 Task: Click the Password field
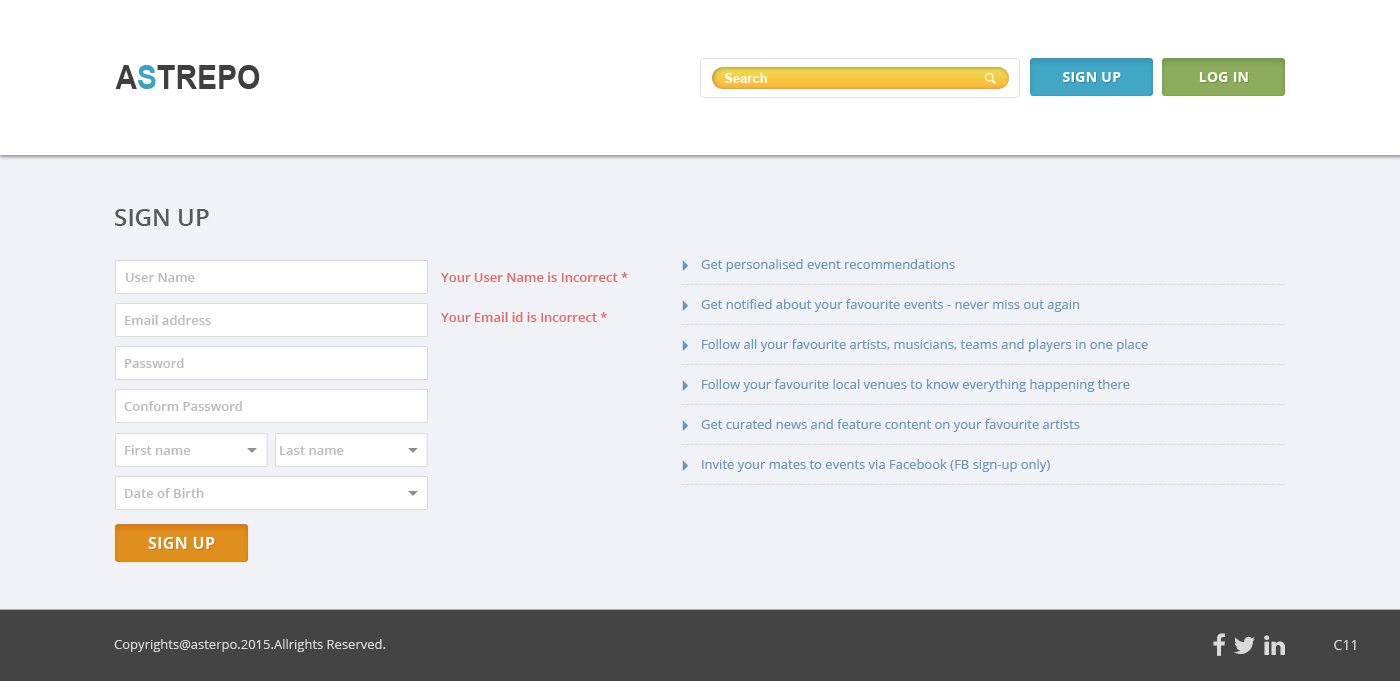click(x=271, y=363)
